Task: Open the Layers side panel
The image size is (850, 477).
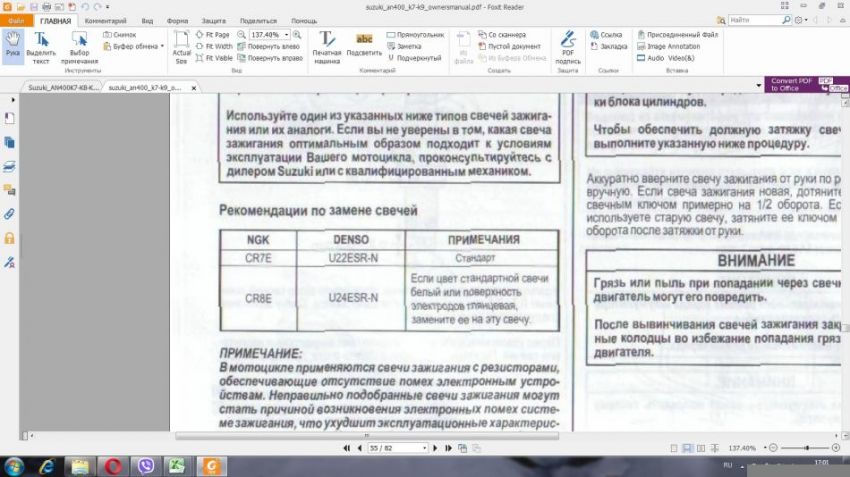Action: coord(9,166)
